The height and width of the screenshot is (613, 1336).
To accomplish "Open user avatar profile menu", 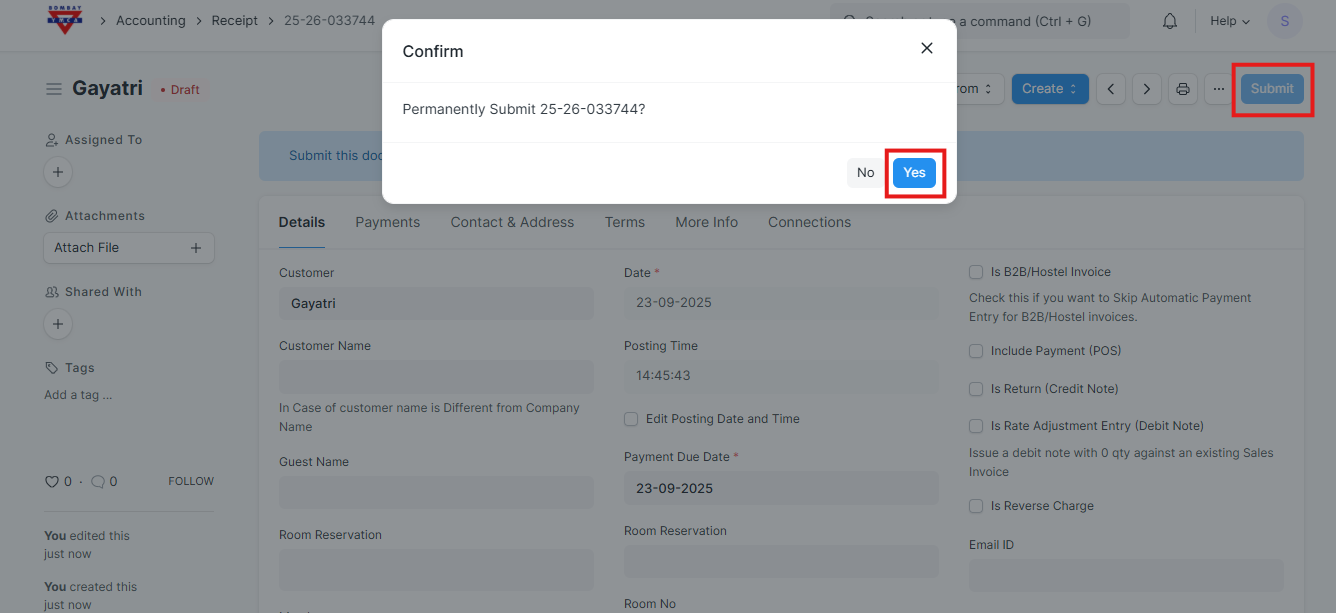I will [1284, 21].
